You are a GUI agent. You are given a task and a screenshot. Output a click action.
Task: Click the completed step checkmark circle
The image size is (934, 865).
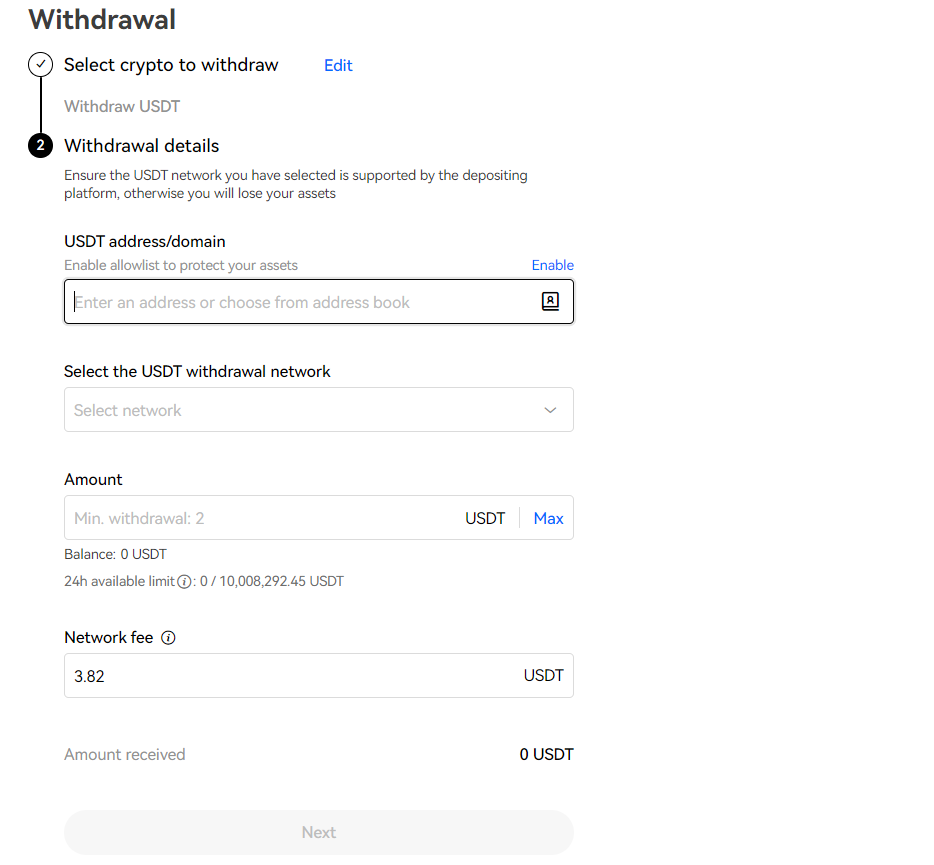coord(41,64)
